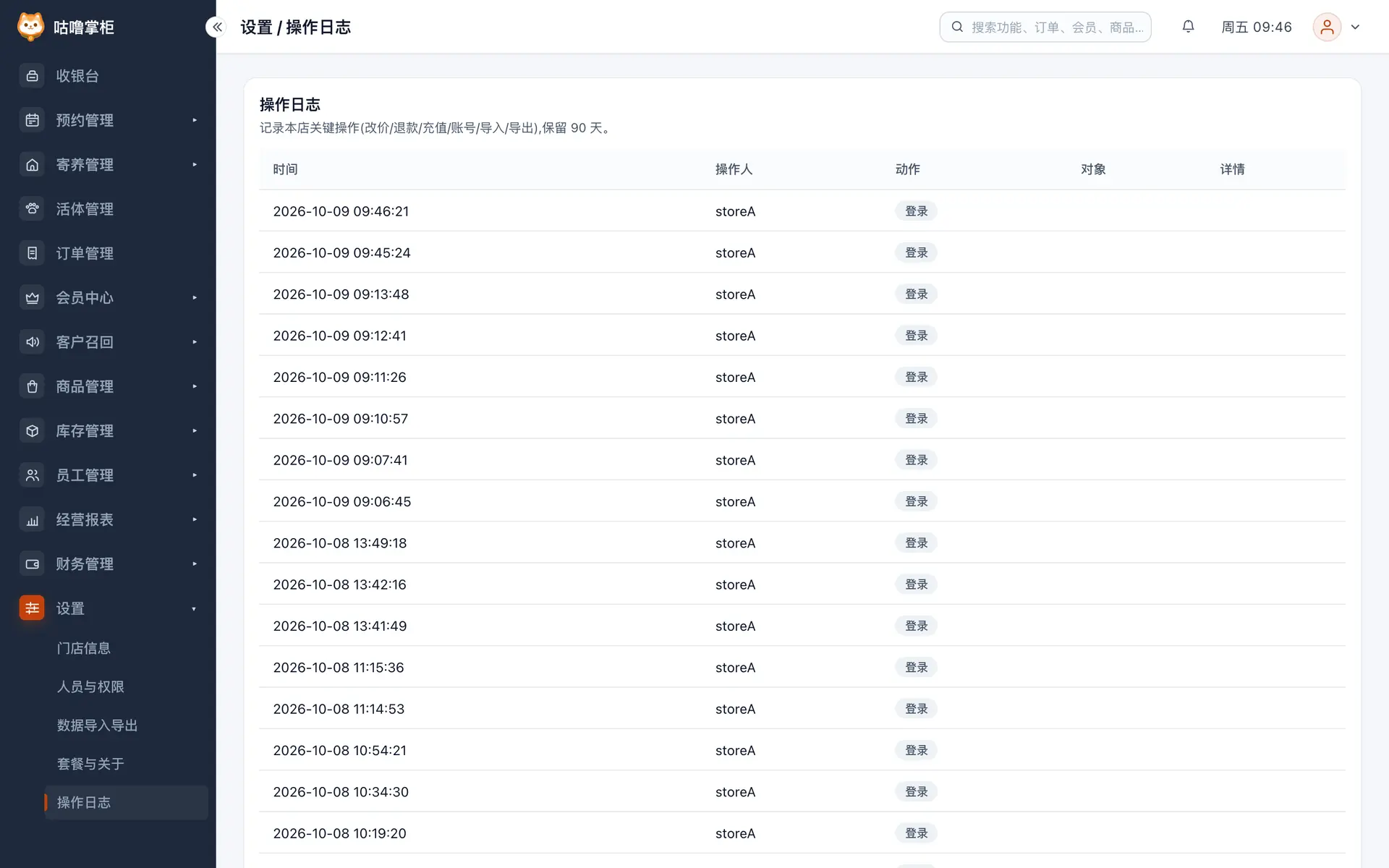Click the 活体管理 paw icon
This screenshot has height=868, width=1389.
click(32, 209)
